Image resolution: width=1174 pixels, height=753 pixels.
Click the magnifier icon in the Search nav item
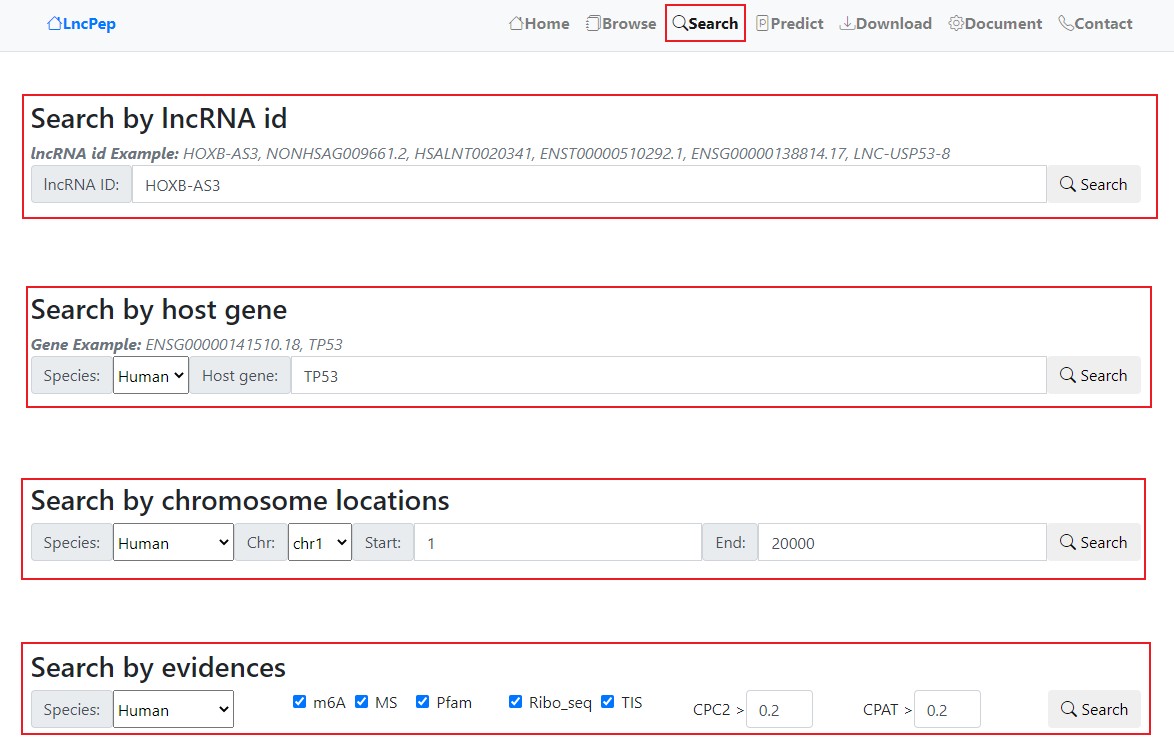(x=680, y=24)
